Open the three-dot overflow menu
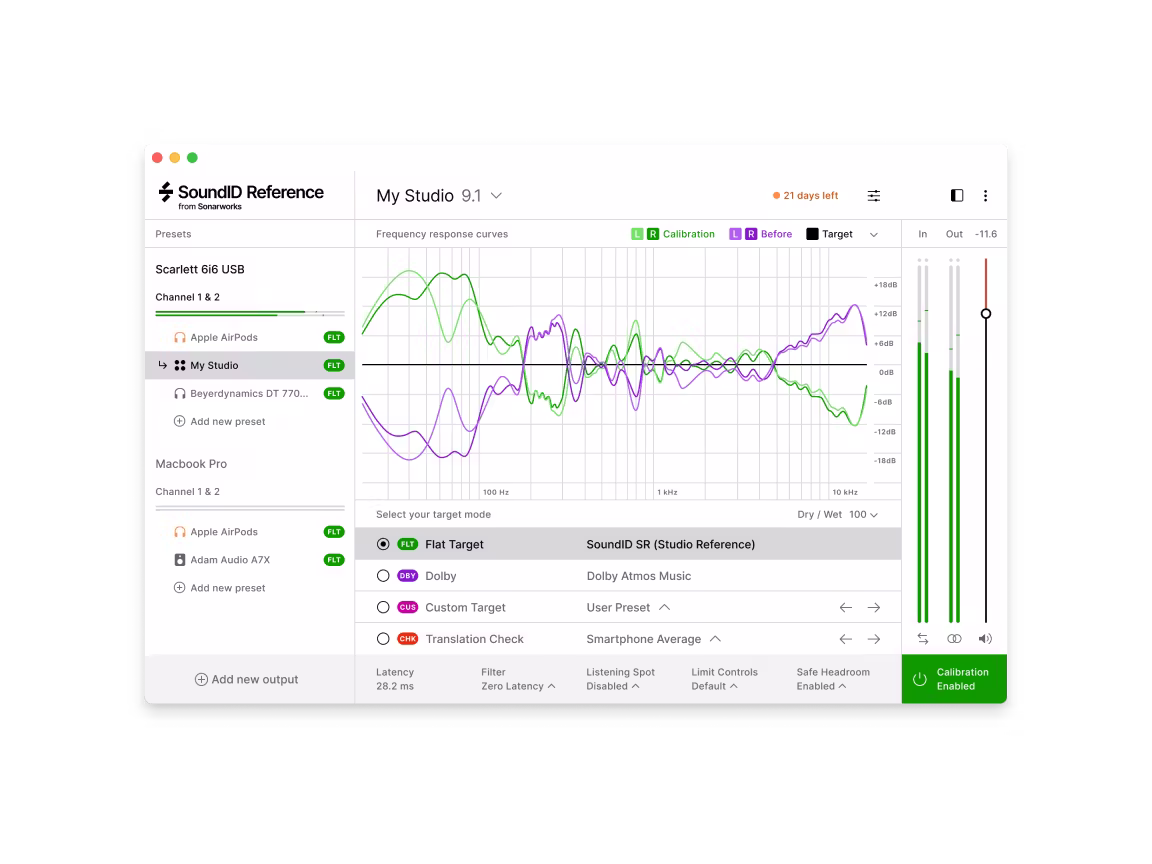The width and height of the screenshot is (1152, 864). pos(985,196)
